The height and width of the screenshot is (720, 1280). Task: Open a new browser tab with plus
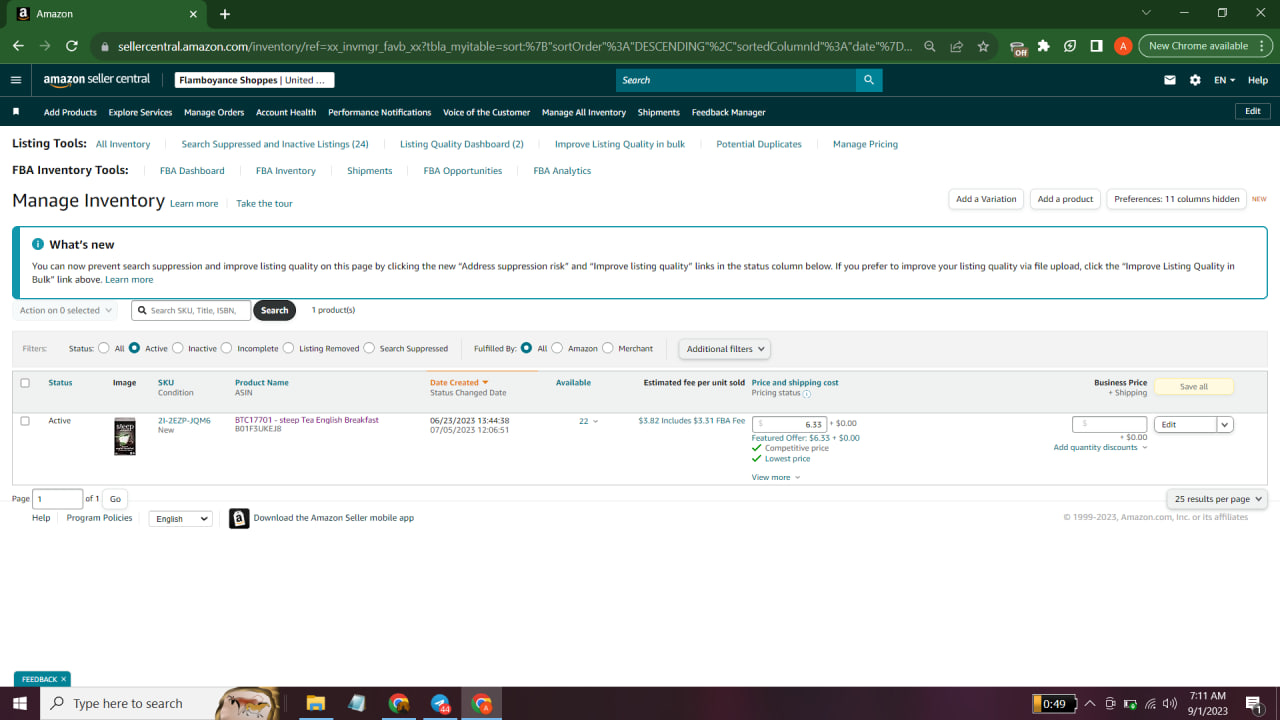tap(225, 14)
